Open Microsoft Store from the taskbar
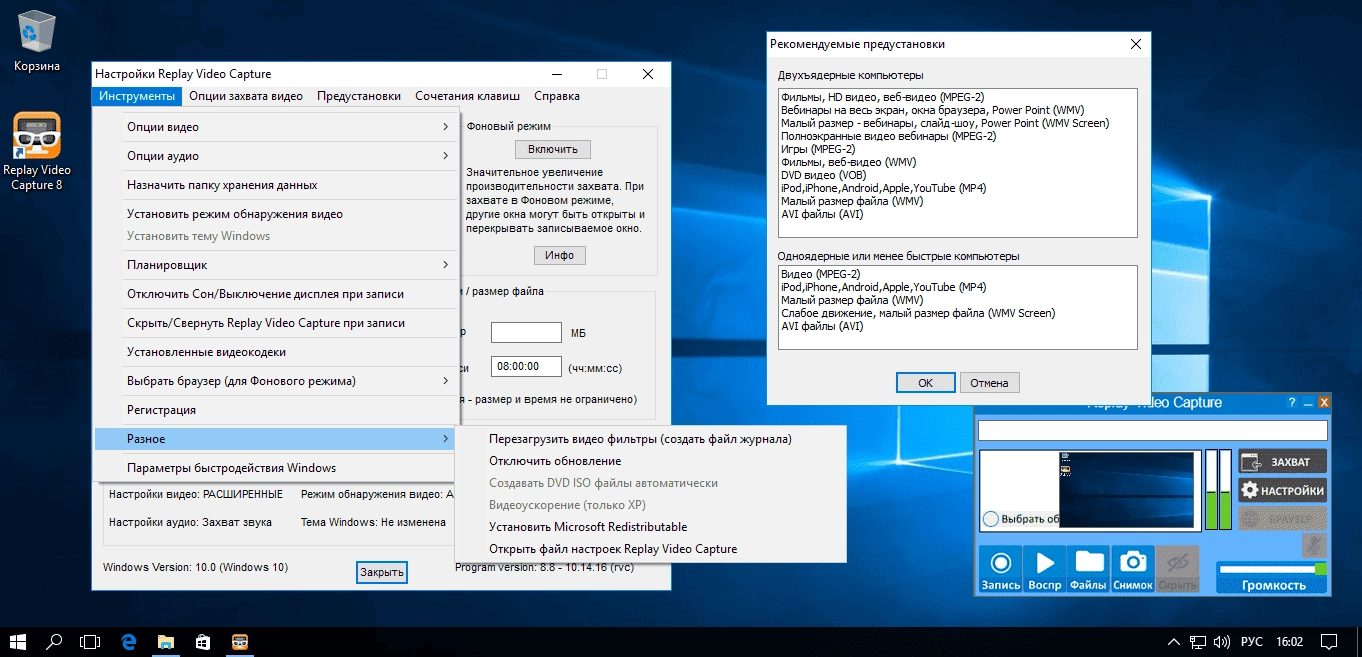This screenshot has width=1362, height=657. coord(201,641)
